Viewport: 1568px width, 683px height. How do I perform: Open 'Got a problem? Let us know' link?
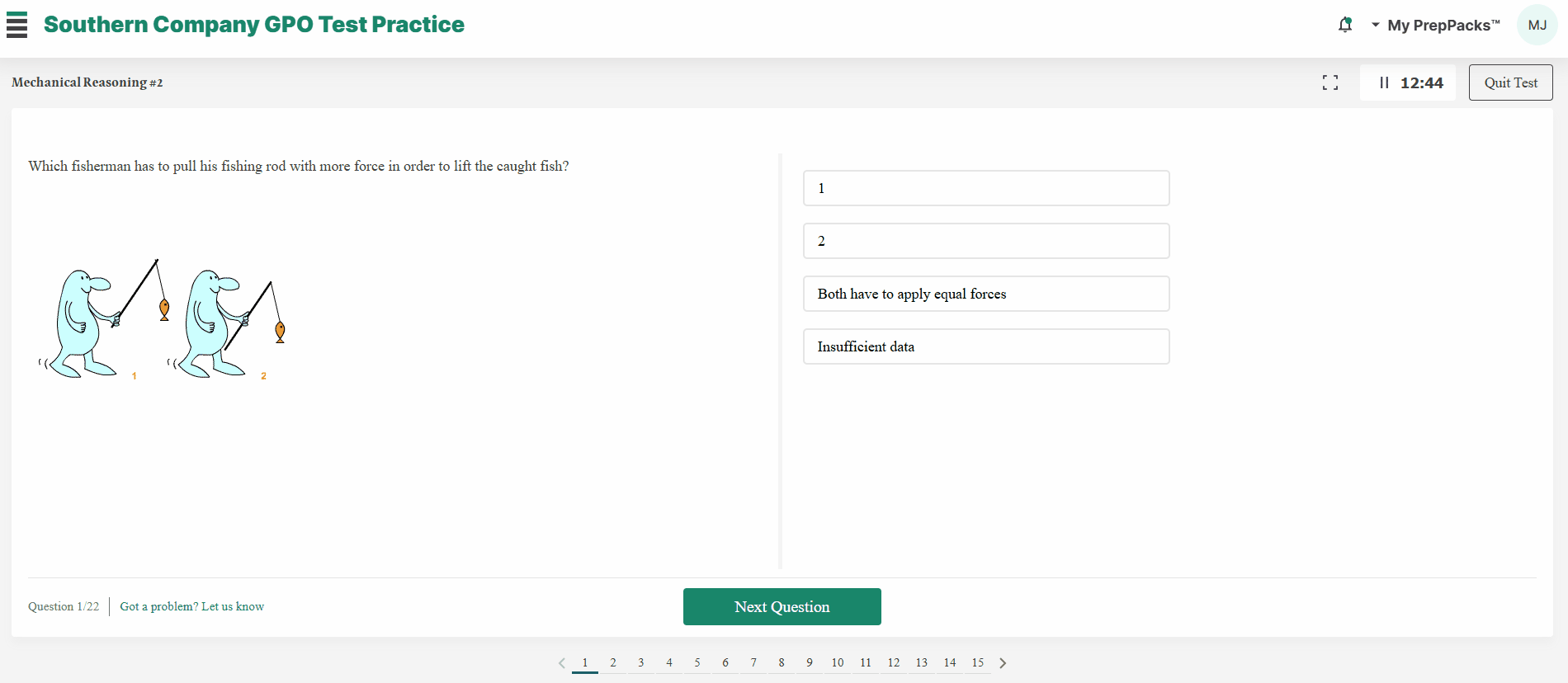[192, 606]
